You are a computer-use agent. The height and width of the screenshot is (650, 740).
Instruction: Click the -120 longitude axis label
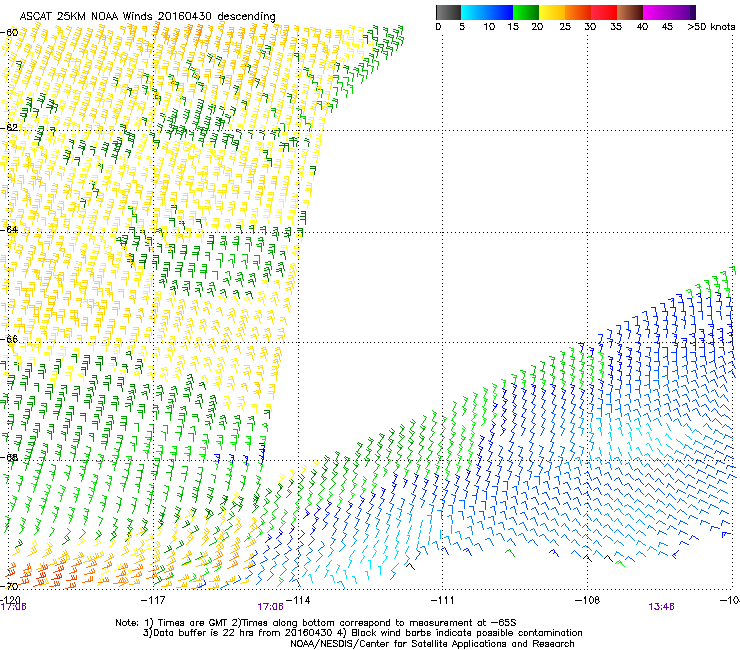pyautogui.click(x=10, y=599)
